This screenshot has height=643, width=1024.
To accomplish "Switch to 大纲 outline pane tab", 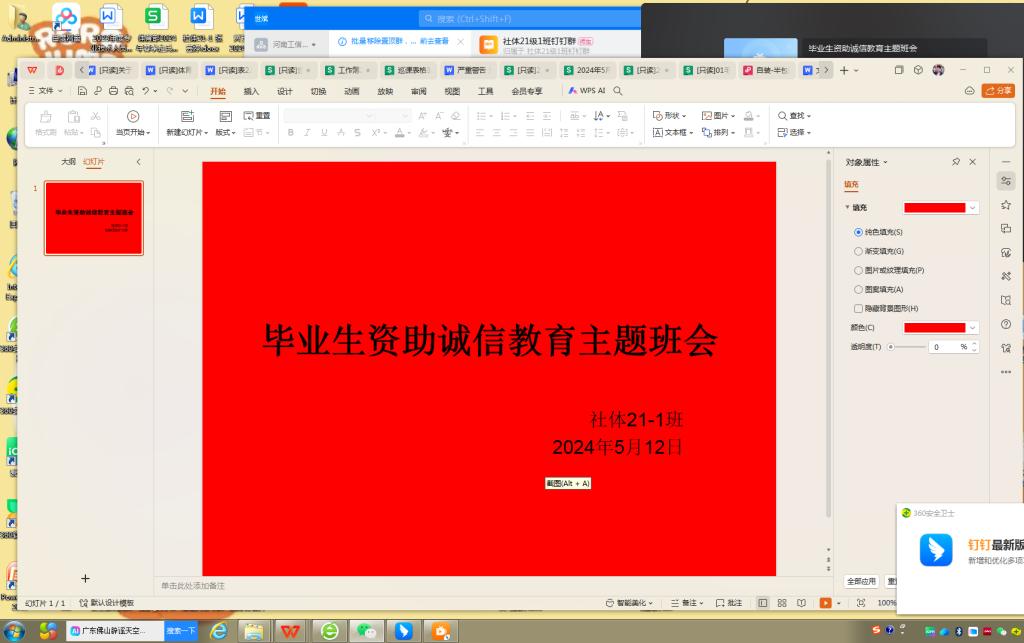I will point(69,162).
